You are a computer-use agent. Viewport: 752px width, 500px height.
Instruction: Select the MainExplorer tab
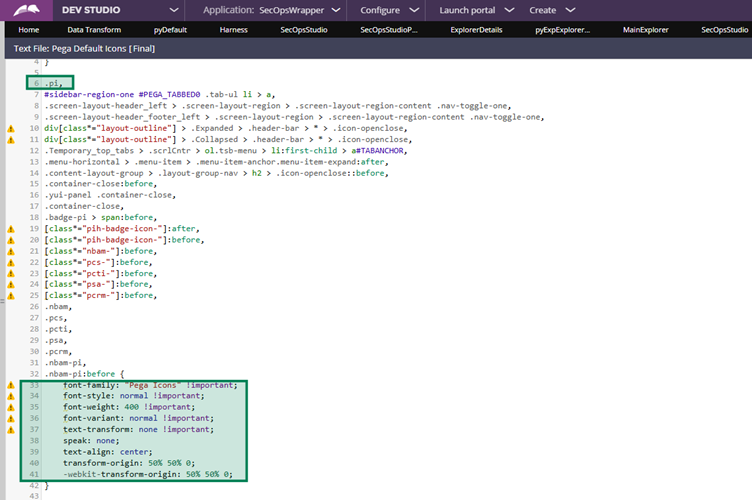[x=645, y=30]
